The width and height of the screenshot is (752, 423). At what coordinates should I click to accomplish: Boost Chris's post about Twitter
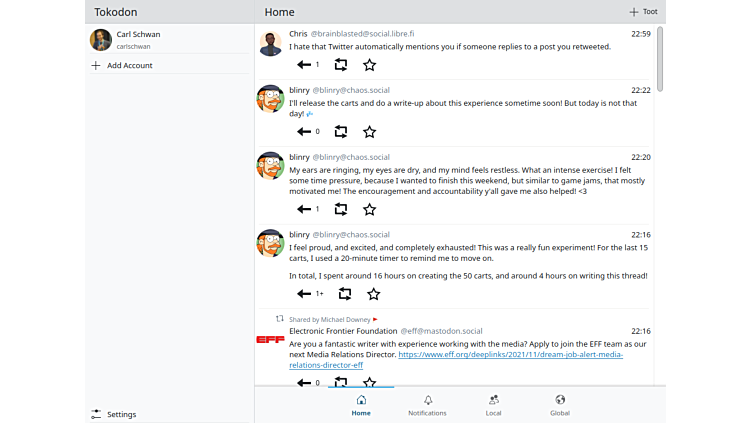click(x=341, y=65)
